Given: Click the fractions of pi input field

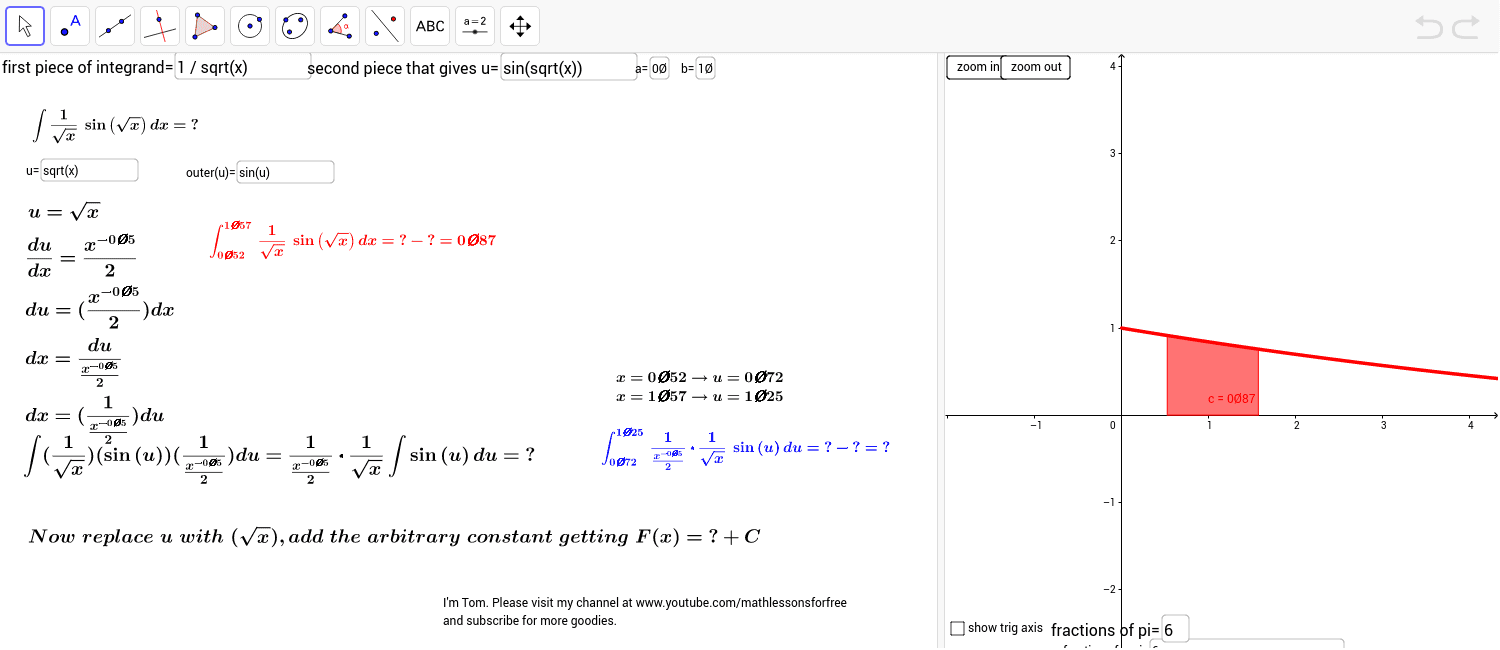Looking at the screenshot, I should (1175, 629).
